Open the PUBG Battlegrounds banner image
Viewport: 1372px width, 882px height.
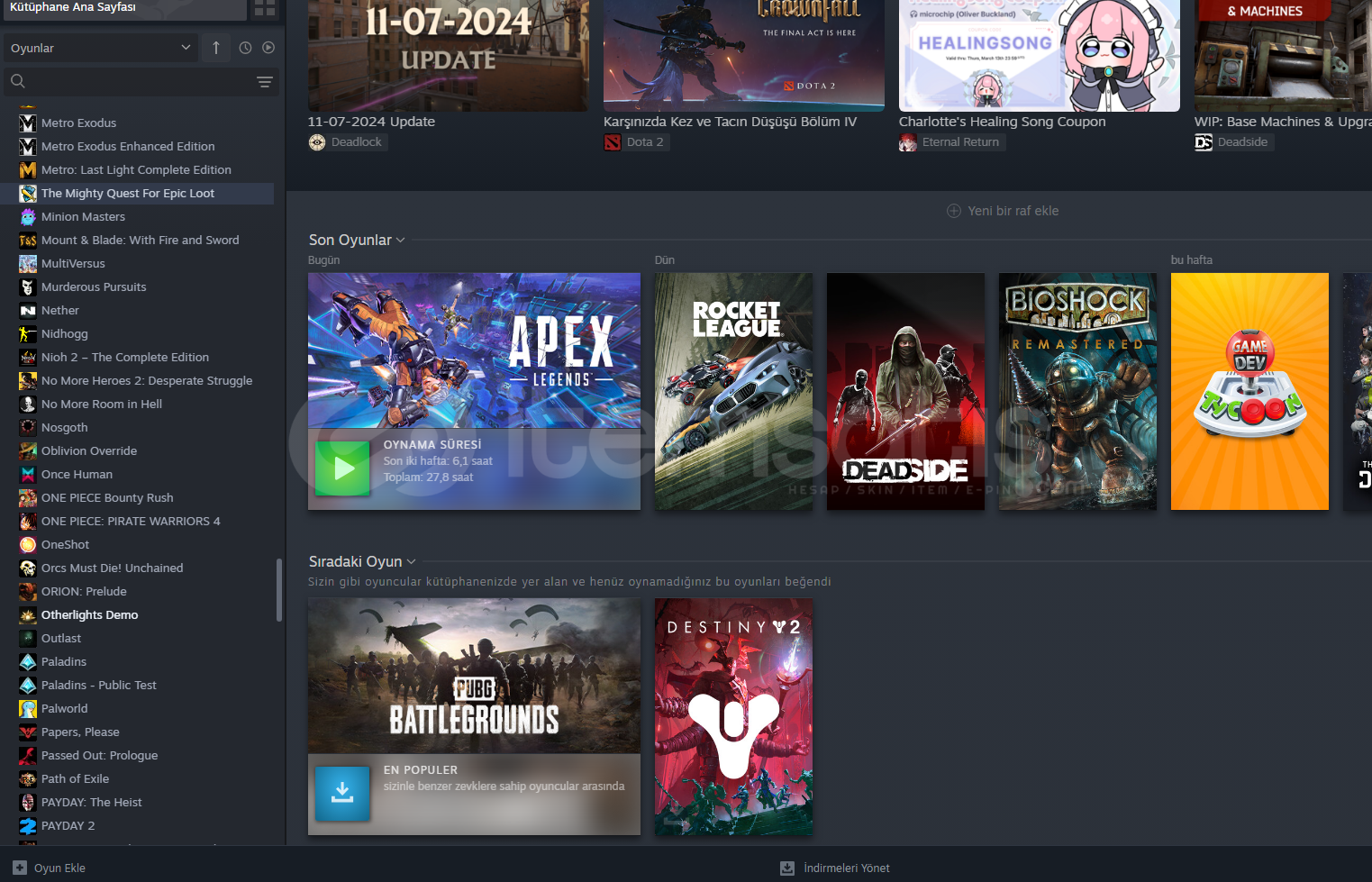coord(474,676)
